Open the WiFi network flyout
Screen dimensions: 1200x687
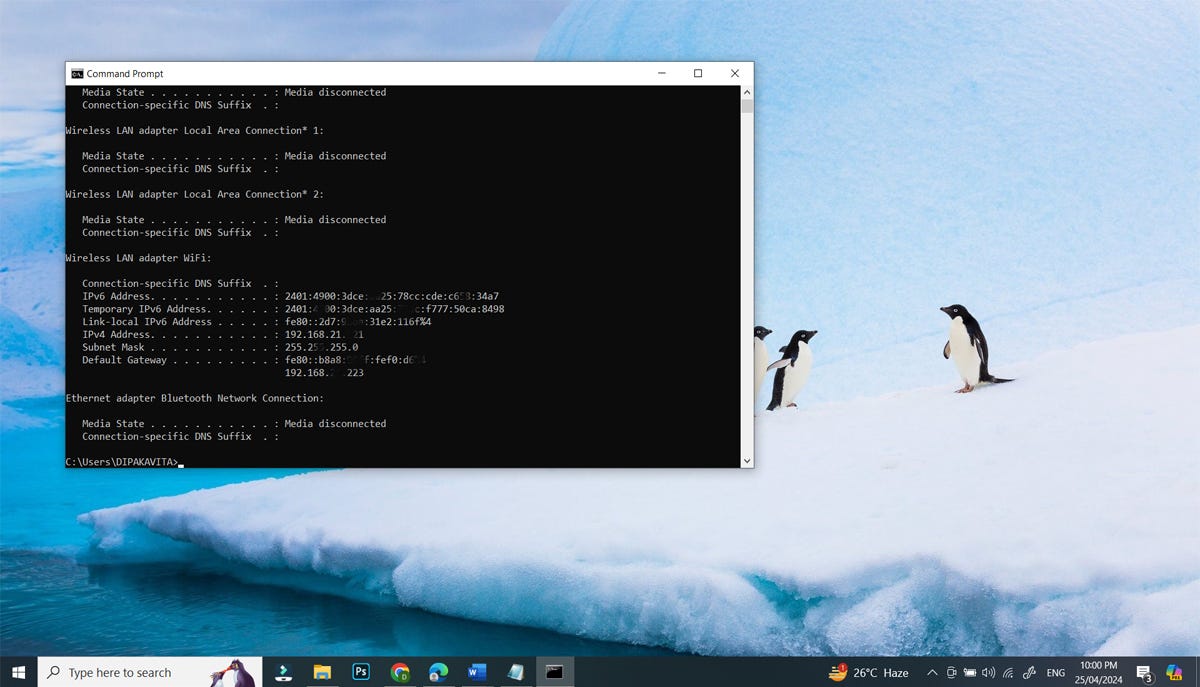click(1008, 673)
